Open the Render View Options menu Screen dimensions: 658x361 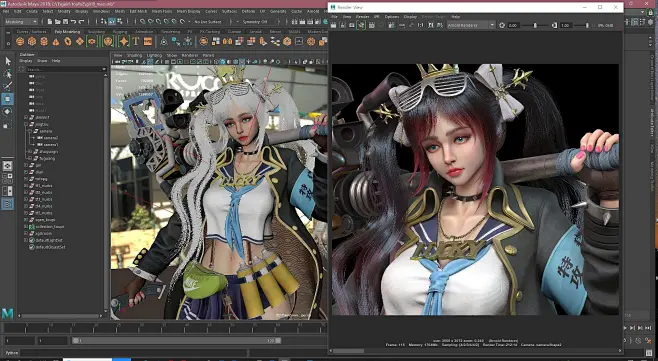(392, 17)
